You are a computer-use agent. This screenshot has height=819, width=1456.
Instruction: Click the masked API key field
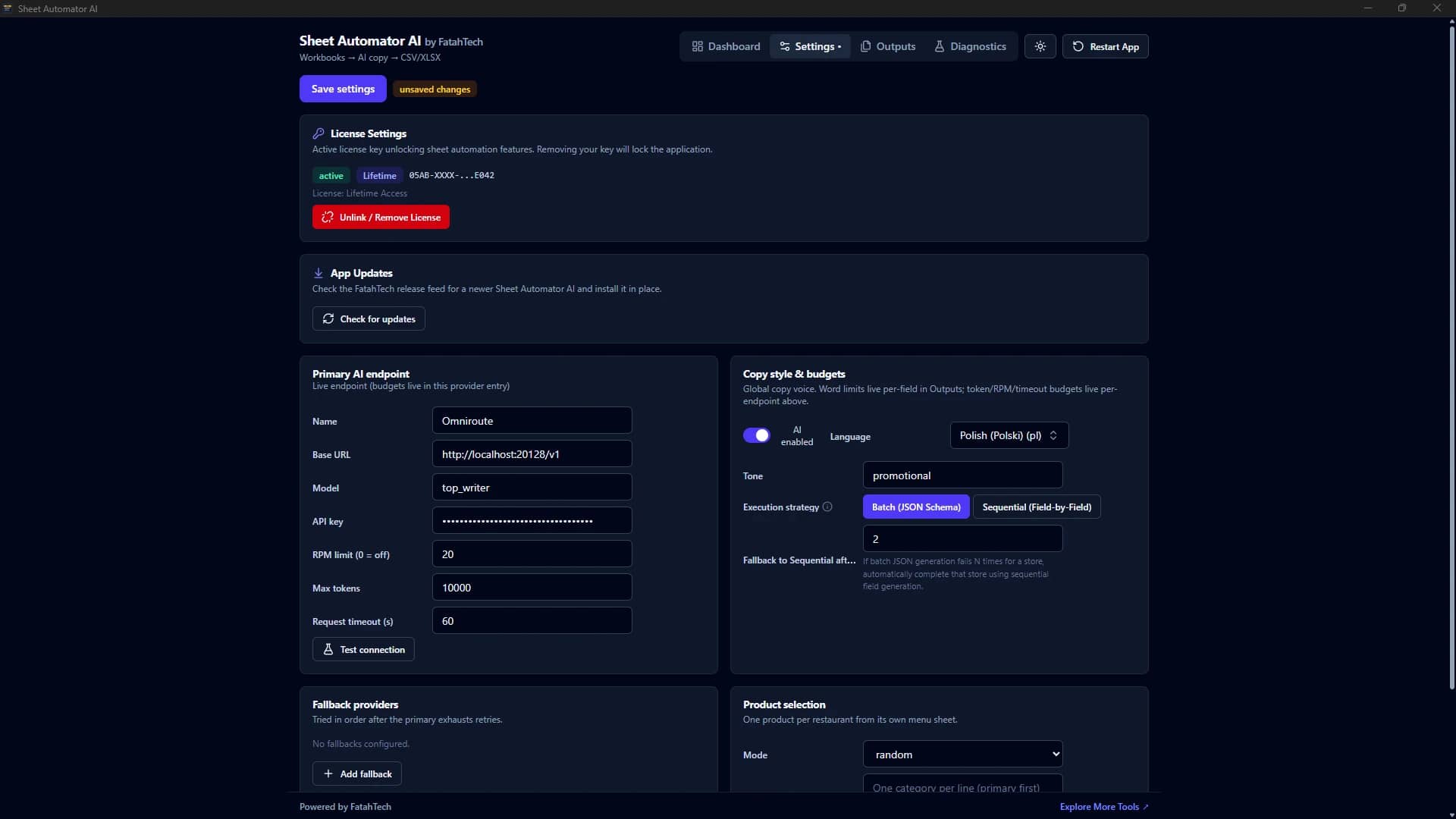(532, 521)
